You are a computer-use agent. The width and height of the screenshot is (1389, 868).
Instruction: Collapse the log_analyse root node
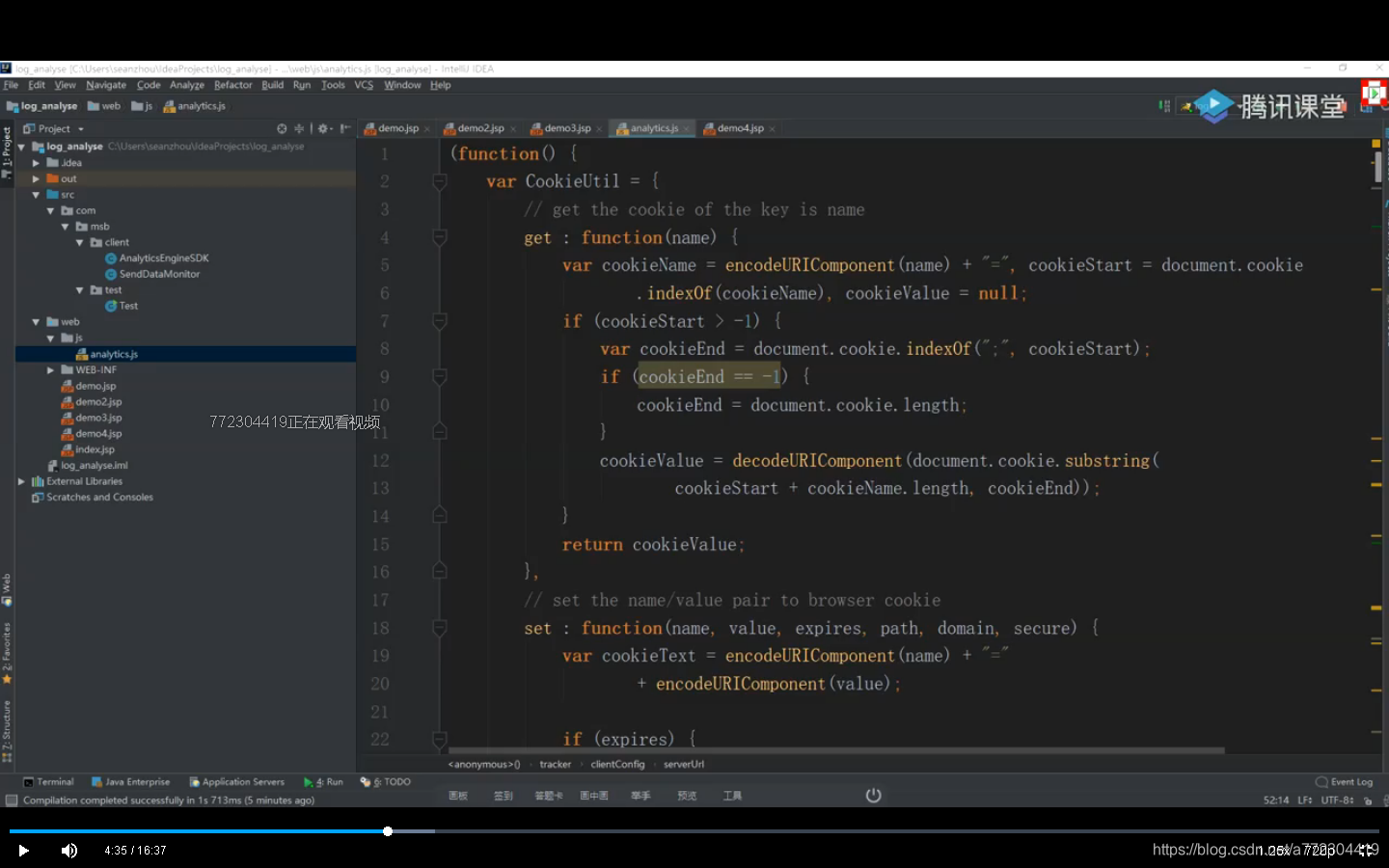coord(22,147)
